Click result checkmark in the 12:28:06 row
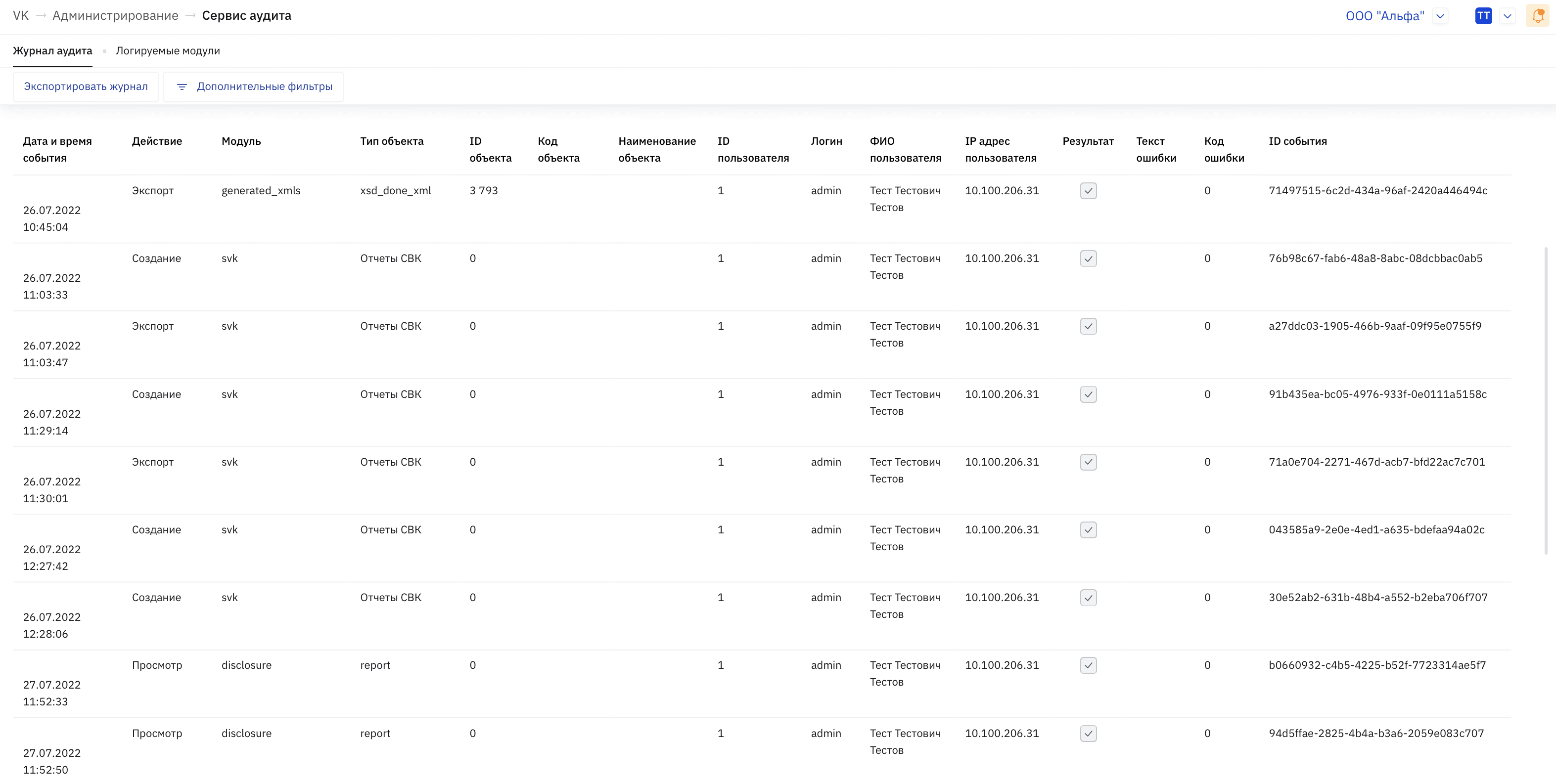Image resolution: width=1556 pixels, height=784 pixels. pyautogui.click(x=1088, y=598)
